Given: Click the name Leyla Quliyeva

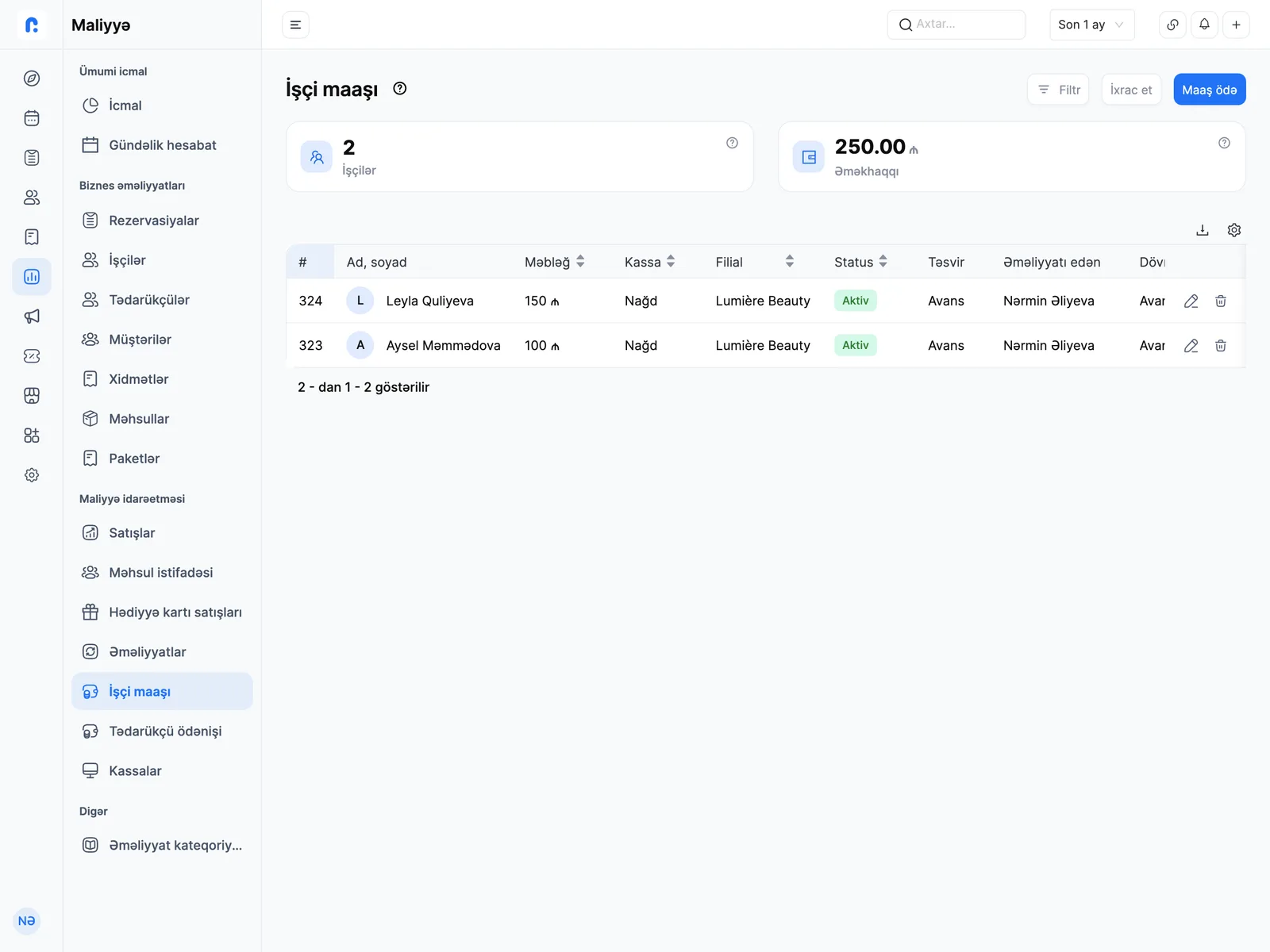Looking at the screenshot, I should tap(430, 301).
